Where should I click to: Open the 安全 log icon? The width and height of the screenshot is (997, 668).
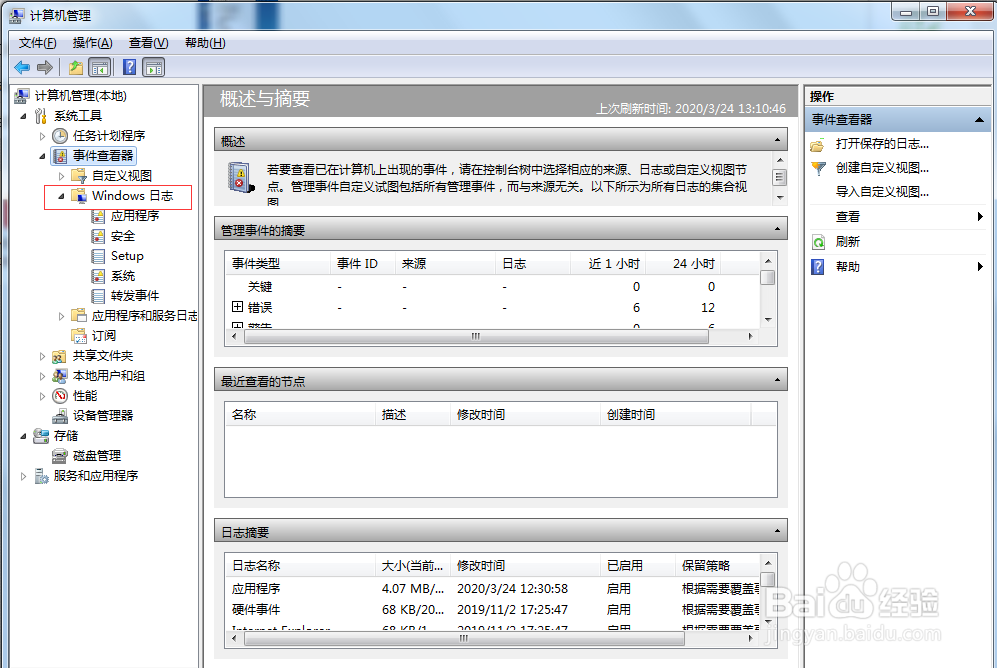point(98,236)
